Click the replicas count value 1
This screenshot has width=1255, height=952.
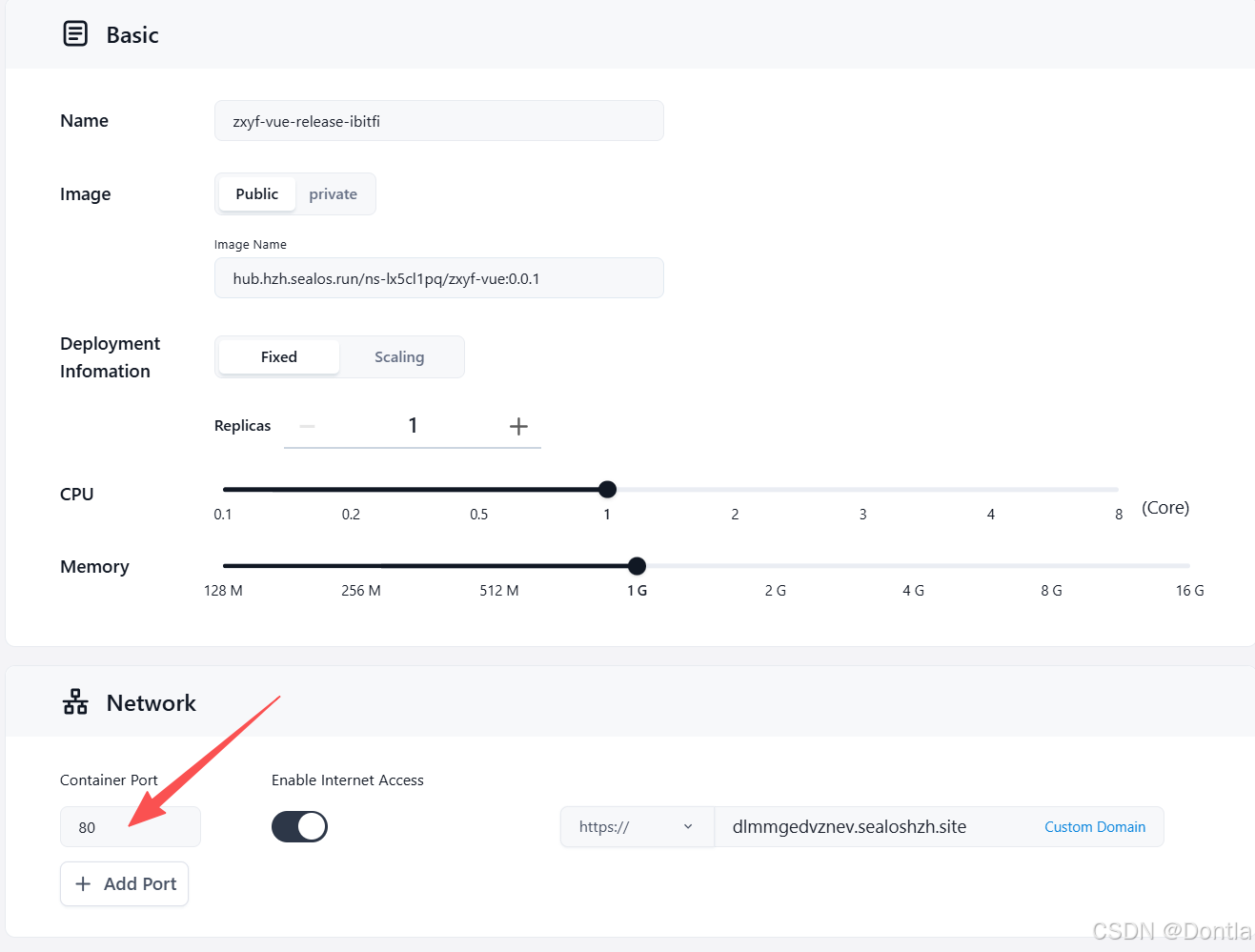(413, 425)
